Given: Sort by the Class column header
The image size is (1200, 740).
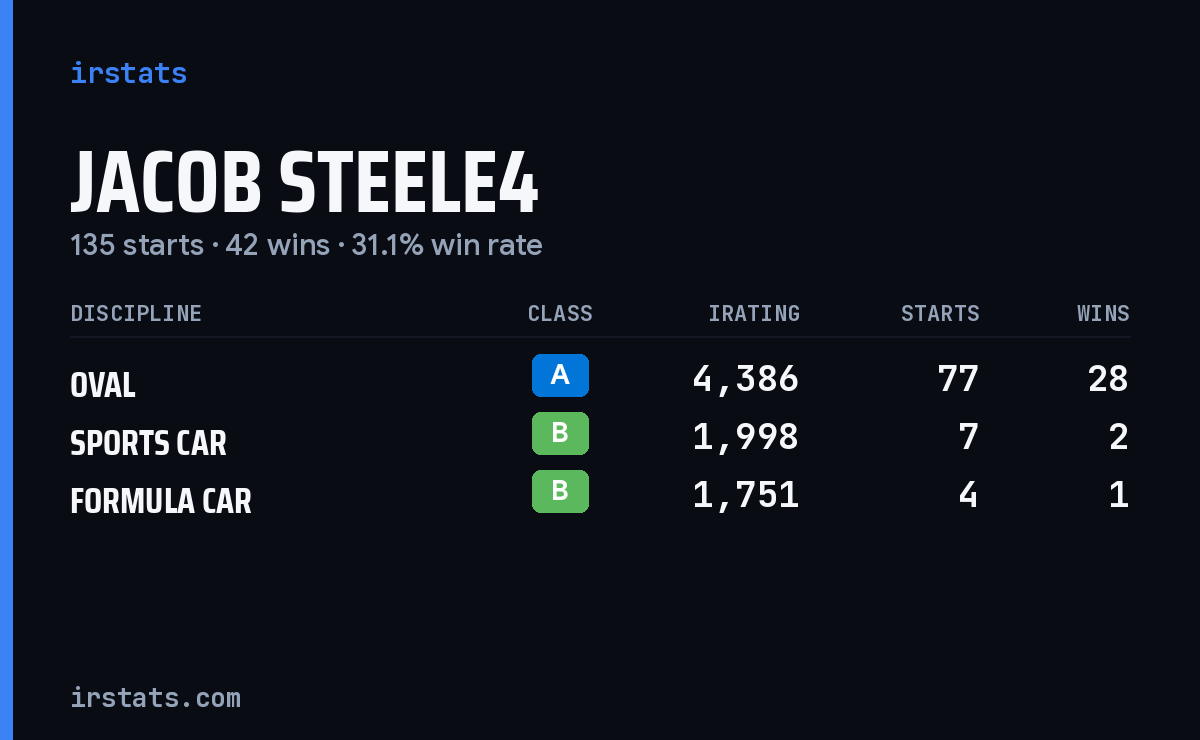Looking at the screenshot, I should [560, 313].
